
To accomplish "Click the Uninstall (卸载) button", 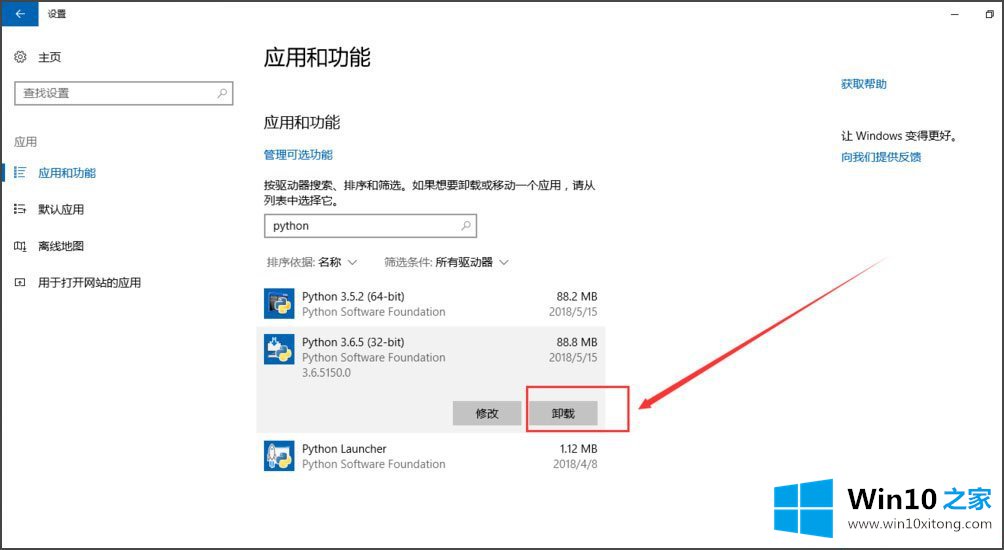I will 563,413.
